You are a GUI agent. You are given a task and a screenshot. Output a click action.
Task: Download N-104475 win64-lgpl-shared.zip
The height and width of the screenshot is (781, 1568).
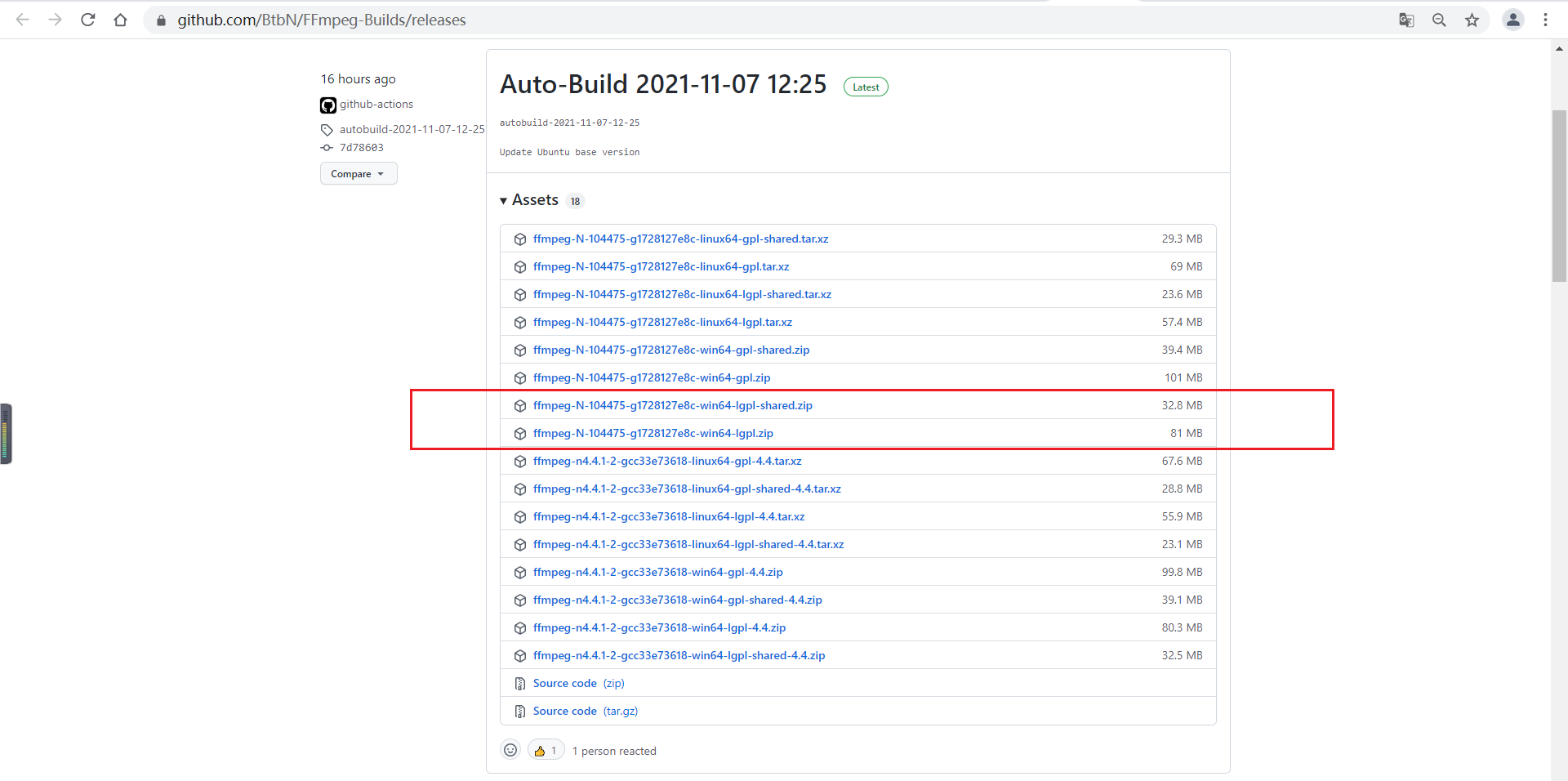pyautogui.click(x=673, y=405)
